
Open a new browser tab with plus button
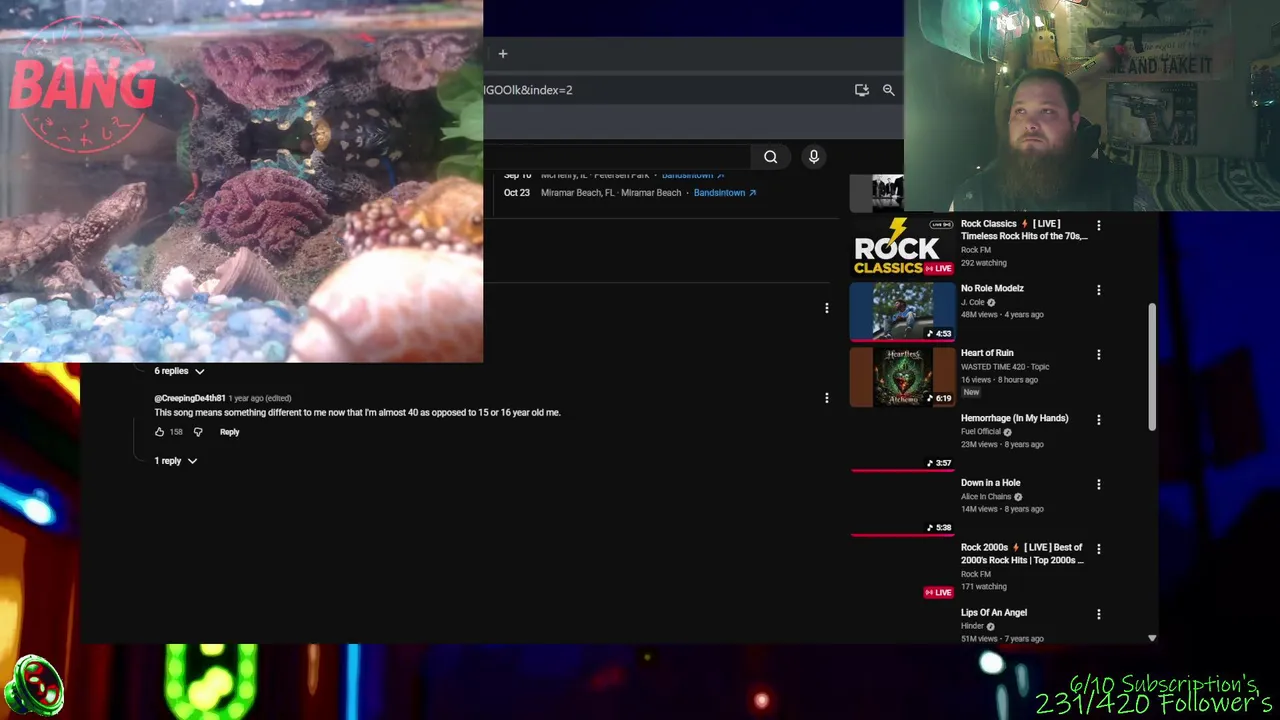click(503, 54)
